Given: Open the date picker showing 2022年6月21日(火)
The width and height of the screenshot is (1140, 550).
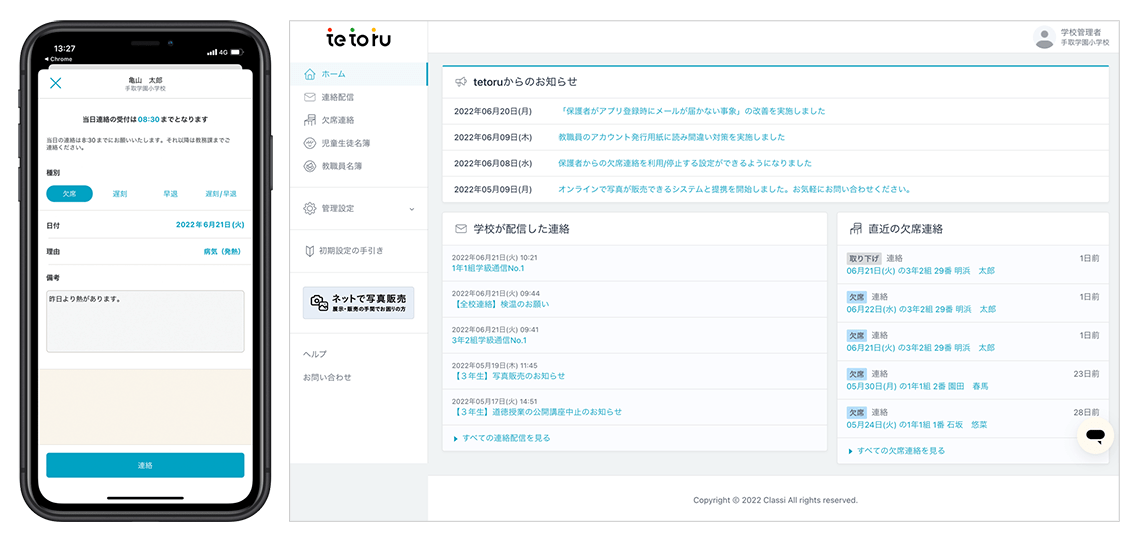Looking at the screenshot, I should 207,226.
